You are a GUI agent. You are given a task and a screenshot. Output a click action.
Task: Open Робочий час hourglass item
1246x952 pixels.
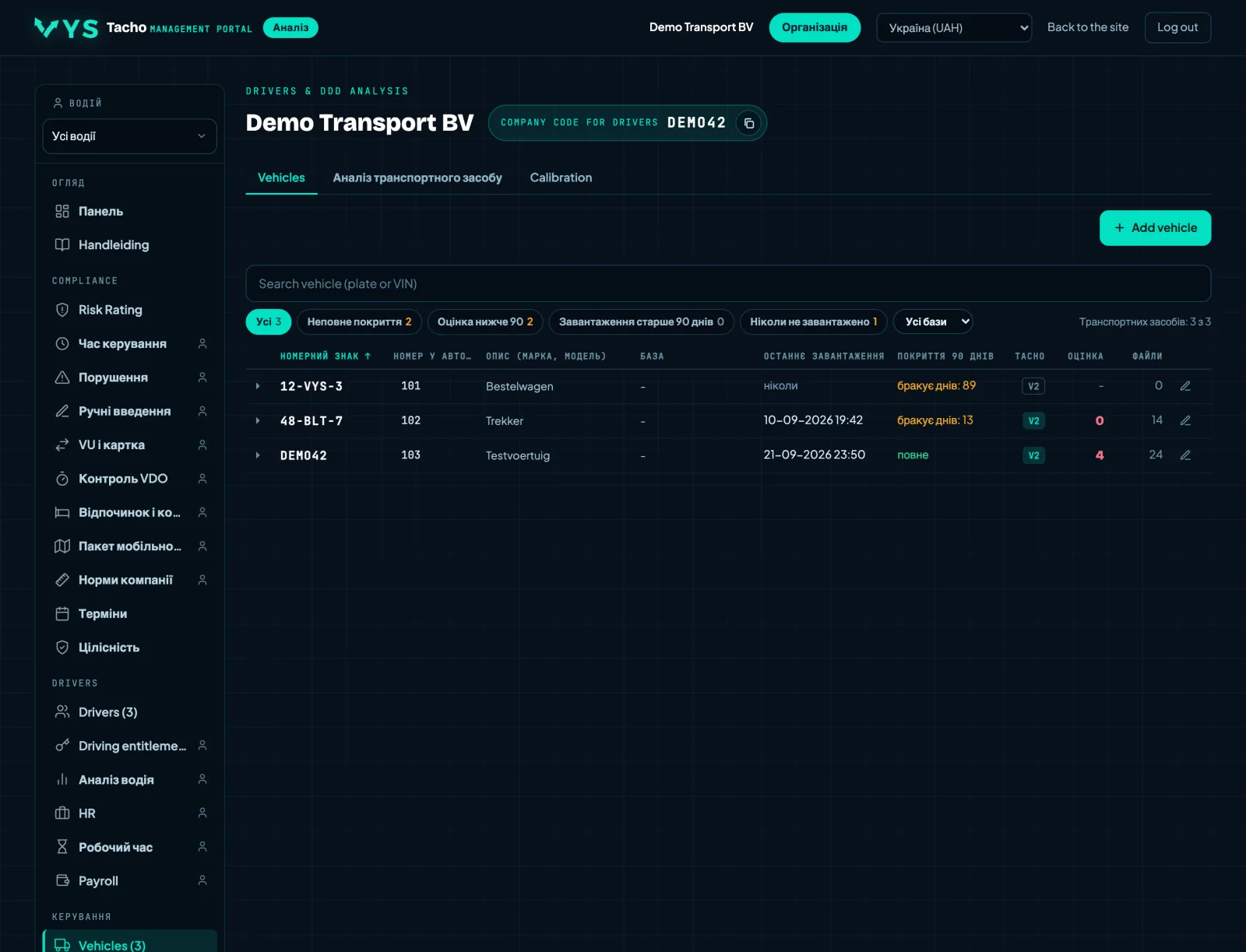pos(129,847)
